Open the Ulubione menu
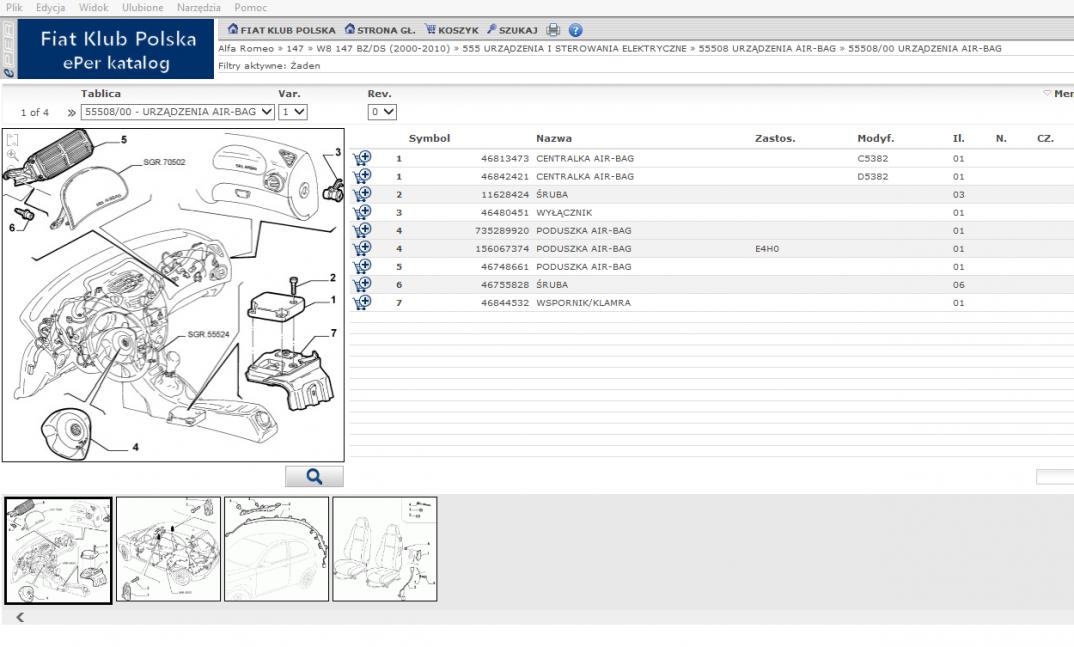 click(142, 7)
